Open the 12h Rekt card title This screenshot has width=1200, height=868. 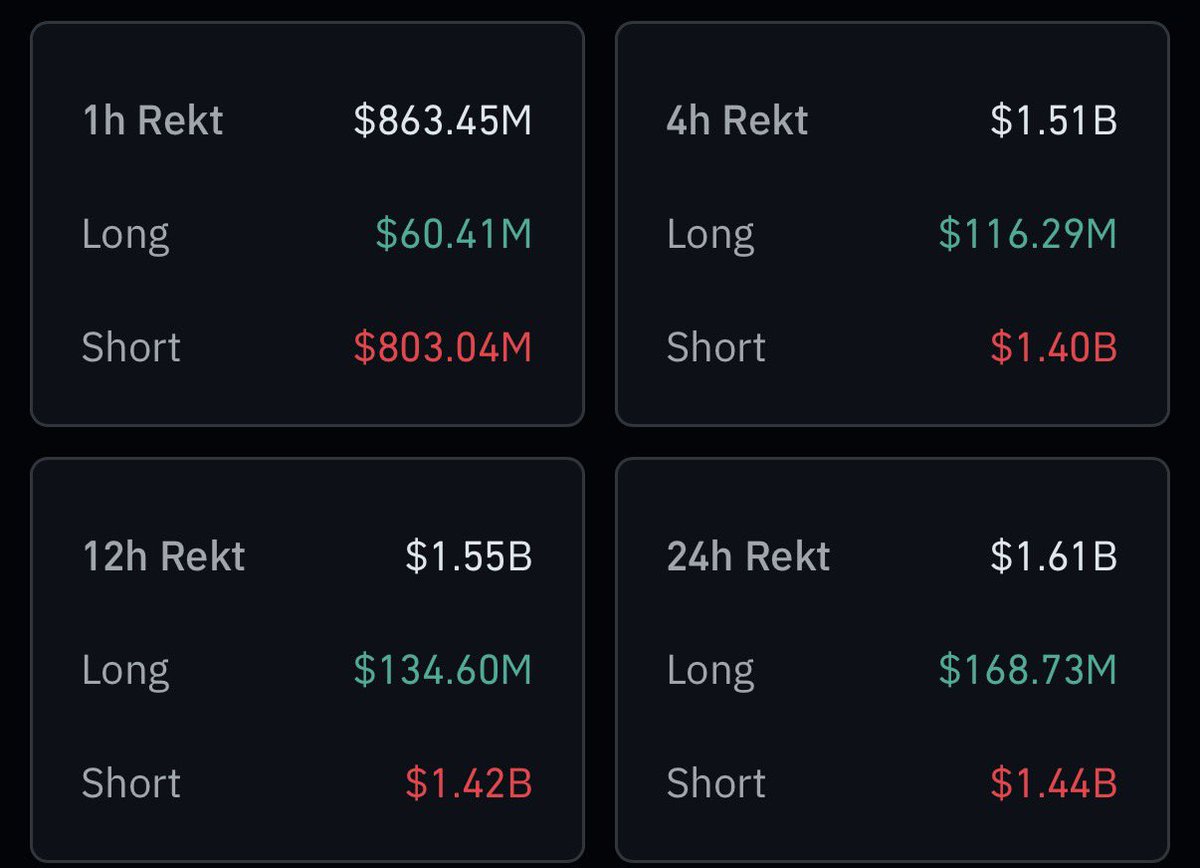click(163, 557)
